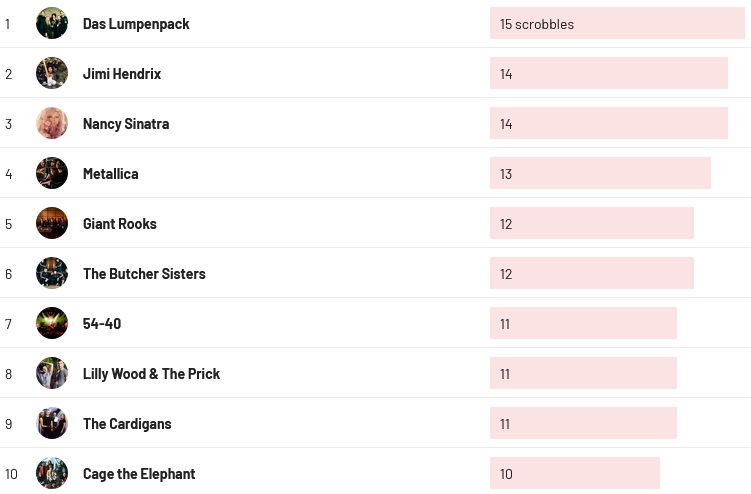Click Giant Rooks avatar picture
This screenshot has height=494, width=751.
click(x=52, y=223)
